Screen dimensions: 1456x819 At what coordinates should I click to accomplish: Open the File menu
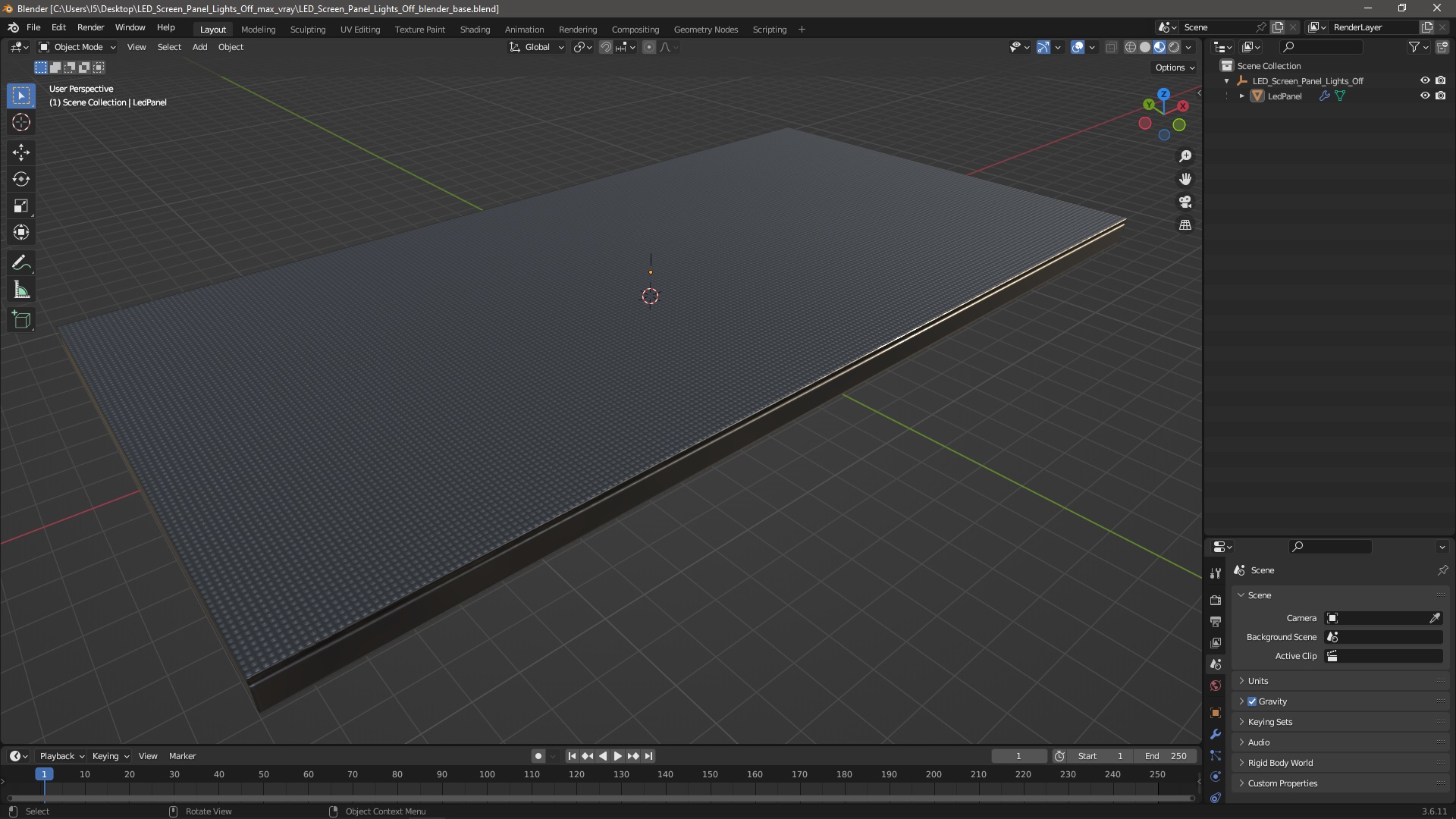click(33, 27)
